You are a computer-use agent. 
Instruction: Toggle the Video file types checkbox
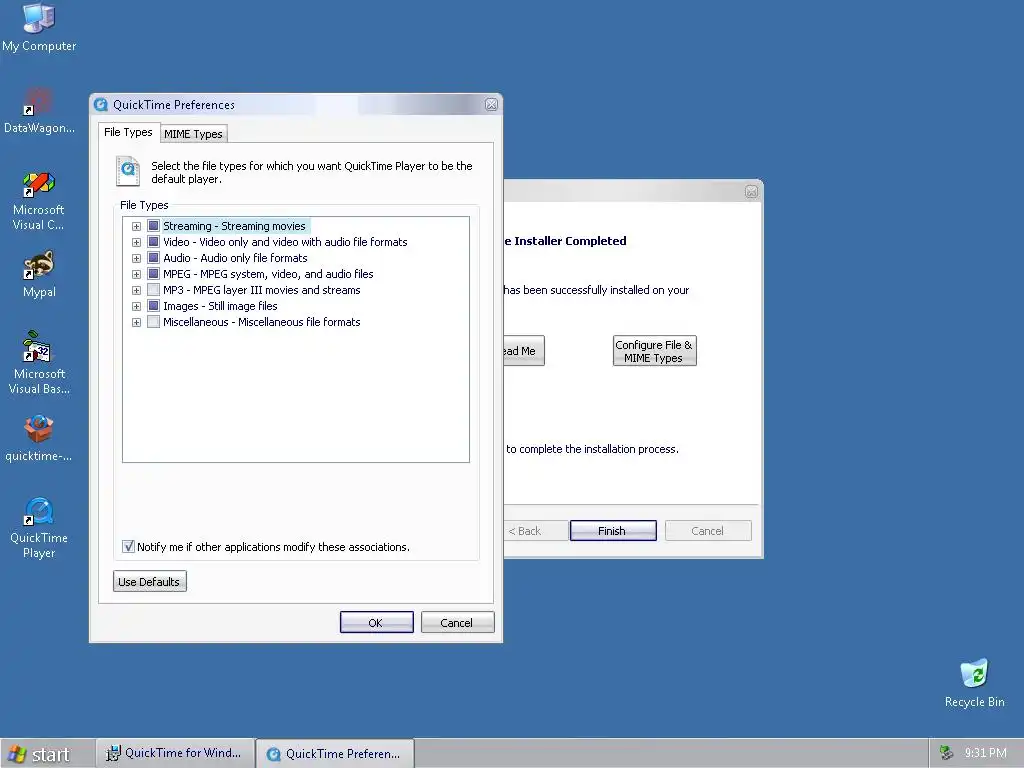pyautogui.click(x=153, y=242)
